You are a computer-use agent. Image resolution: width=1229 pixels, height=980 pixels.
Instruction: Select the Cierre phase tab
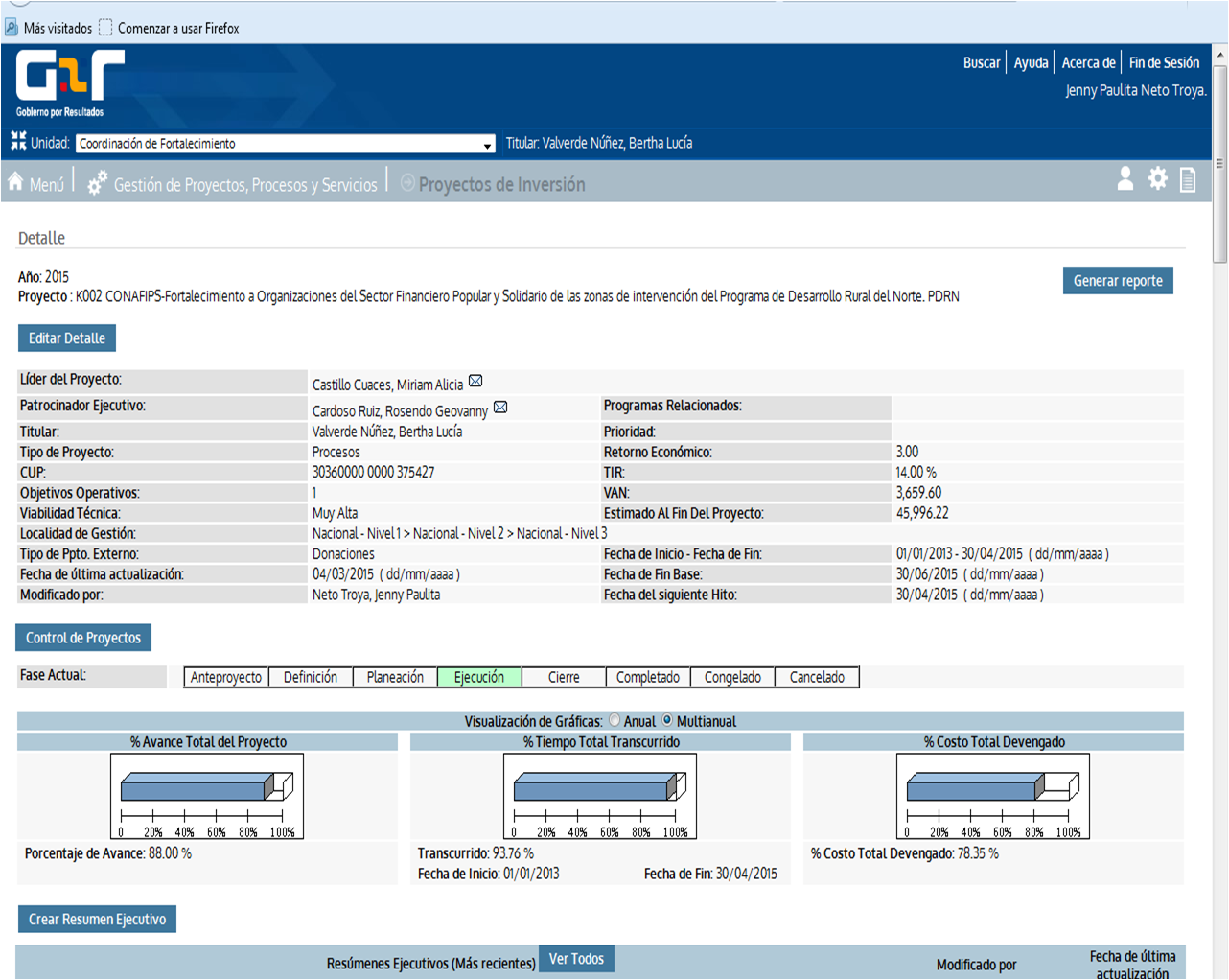coord(564,677)
